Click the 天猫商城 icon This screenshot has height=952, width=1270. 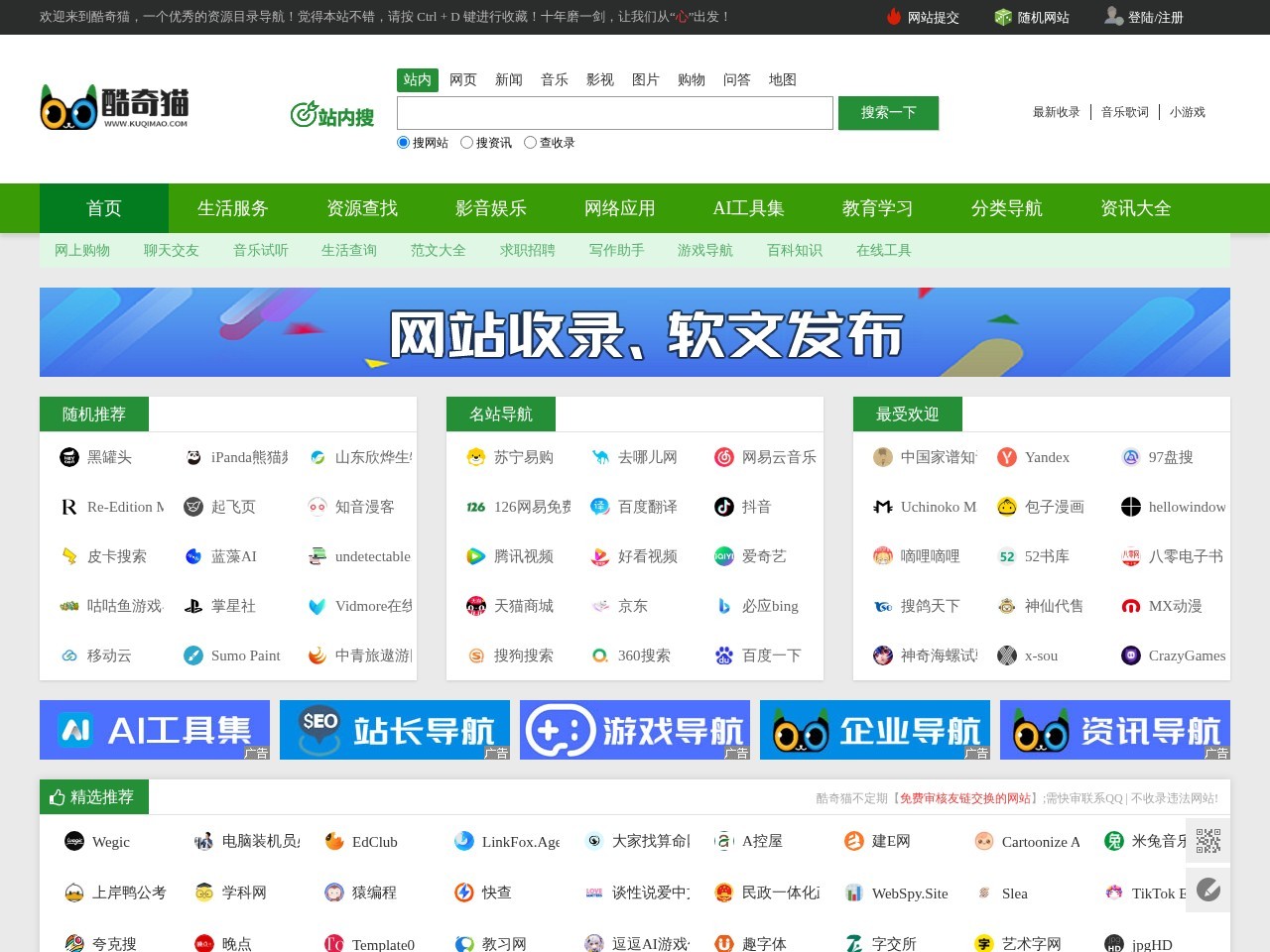point(476,606)
